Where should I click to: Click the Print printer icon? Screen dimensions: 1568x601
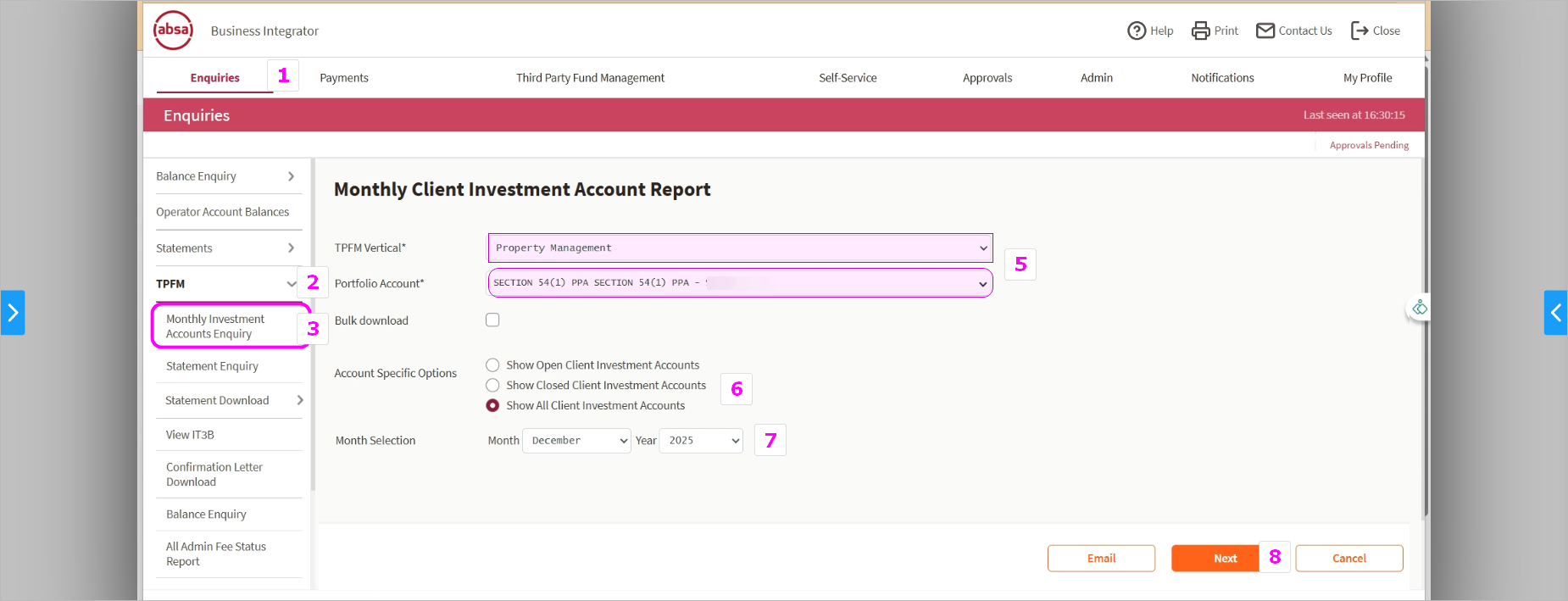[1200, 31]
